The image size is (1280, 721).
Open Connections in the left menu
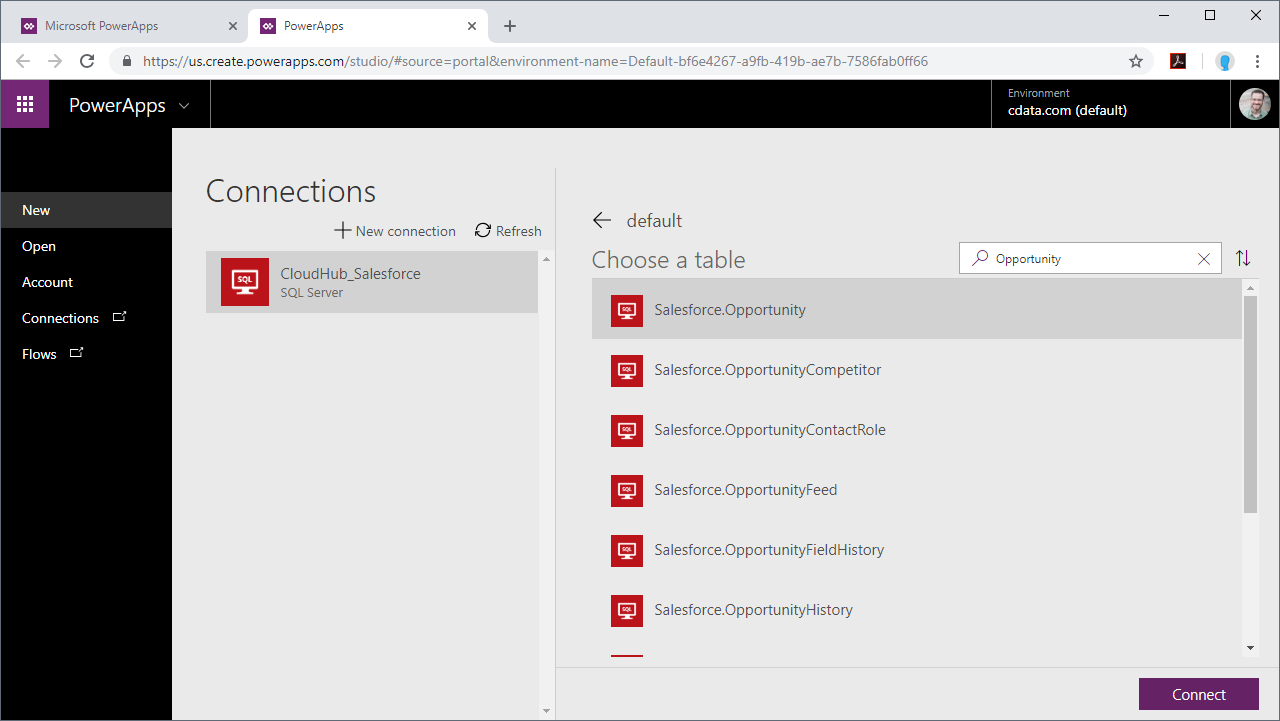coord(86,318)
